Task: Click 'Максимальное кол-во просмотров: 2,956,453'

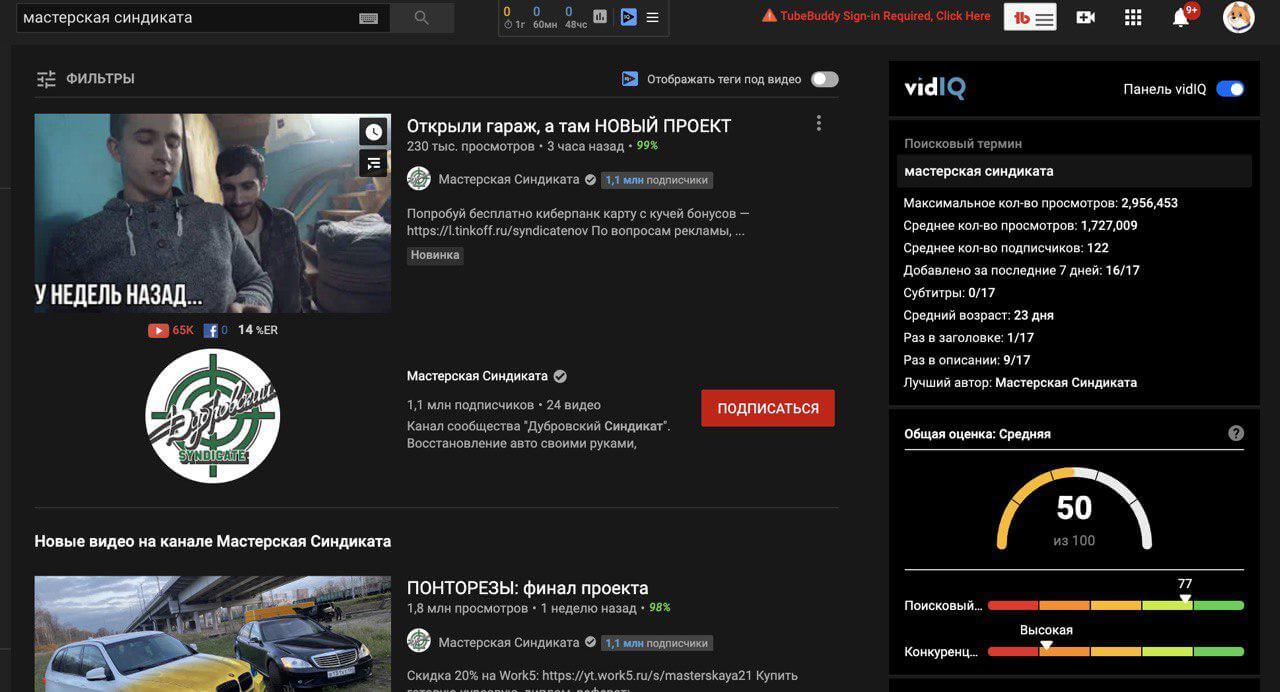Action: 1041,203
